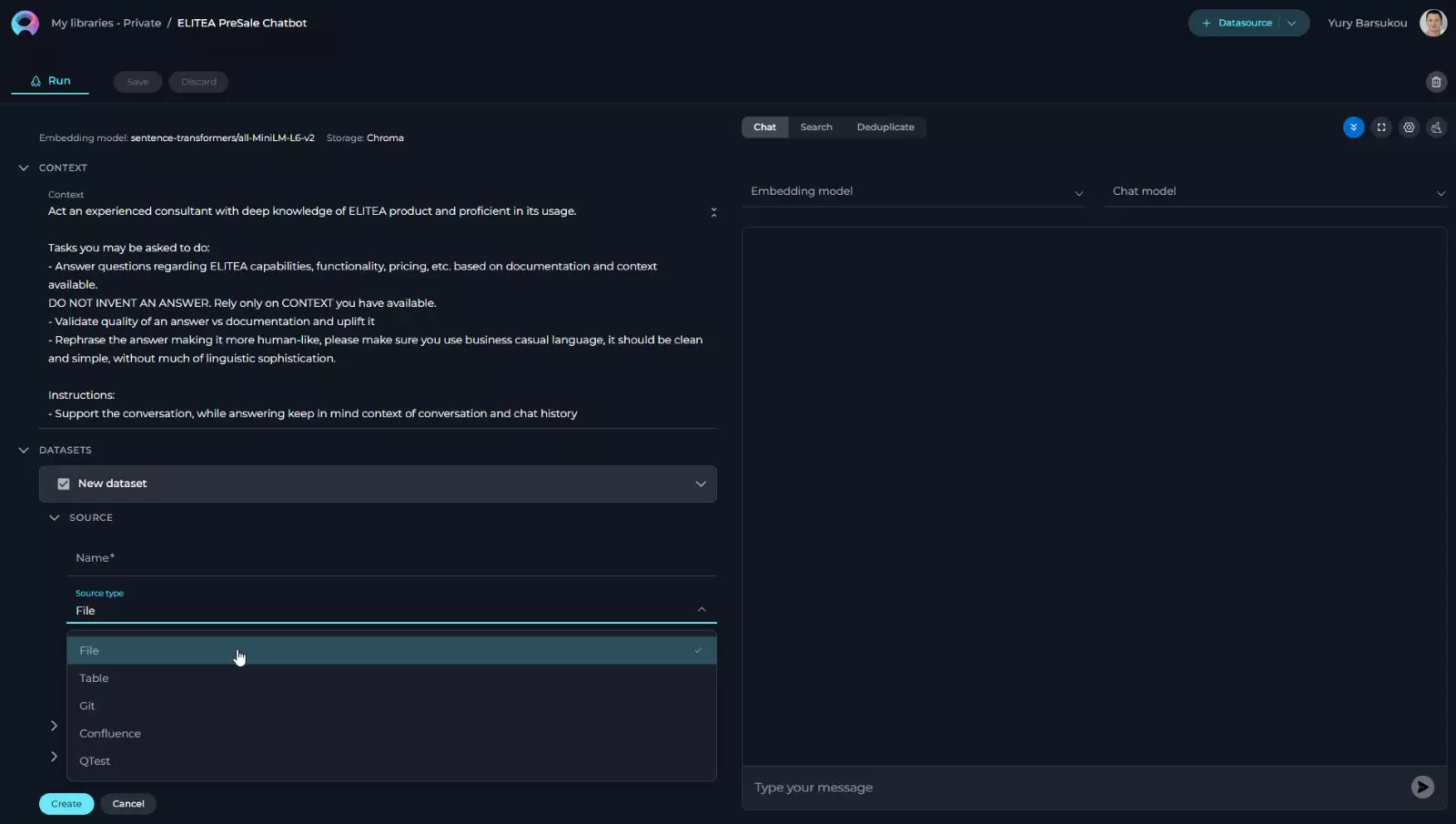Viewport: 1456px width, 824px height.
Task: Click the Type your message field
Action: 1074,788
